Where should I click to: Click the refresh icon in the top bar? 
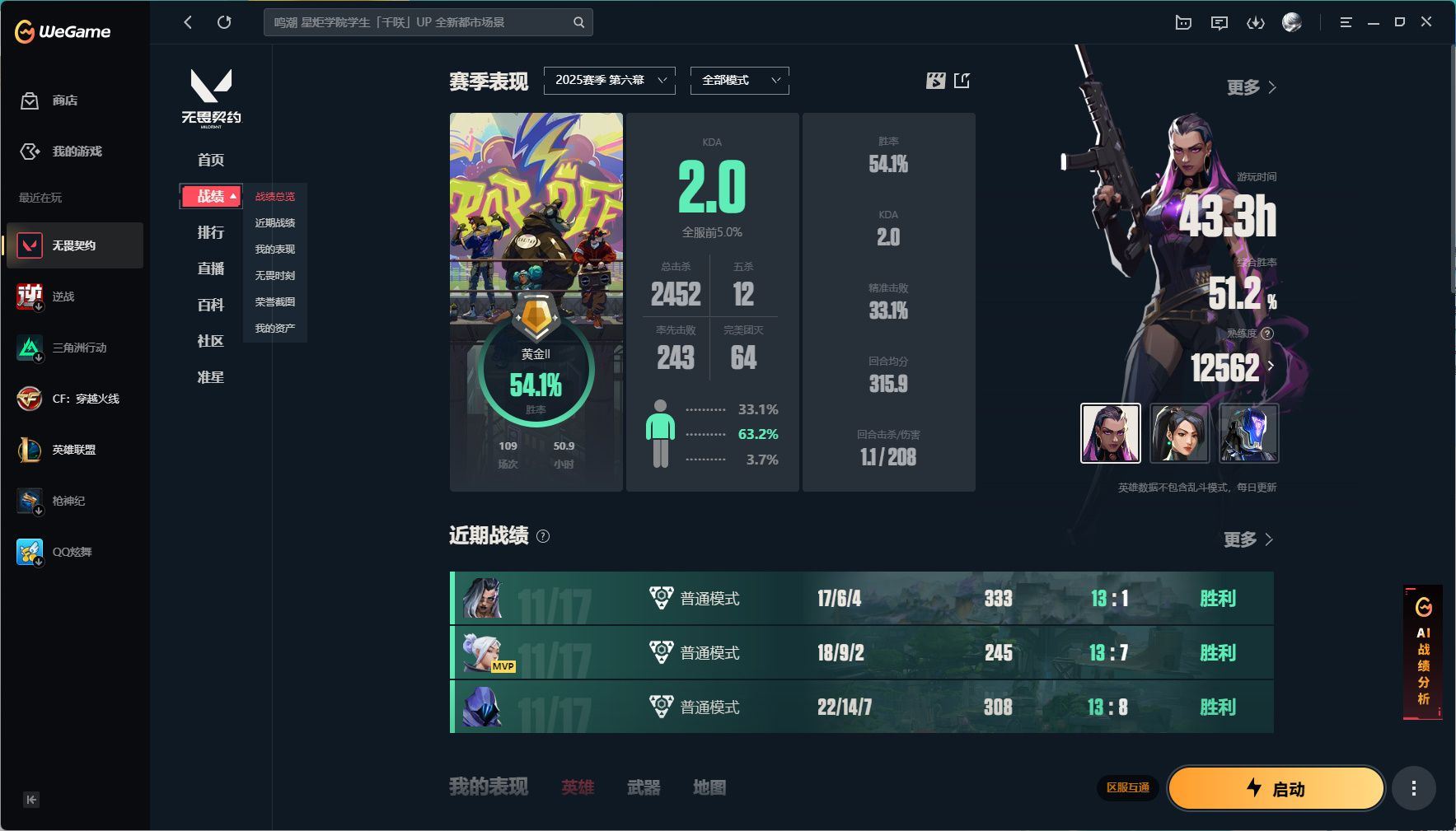pyautogui.click(x=224, y=22)
